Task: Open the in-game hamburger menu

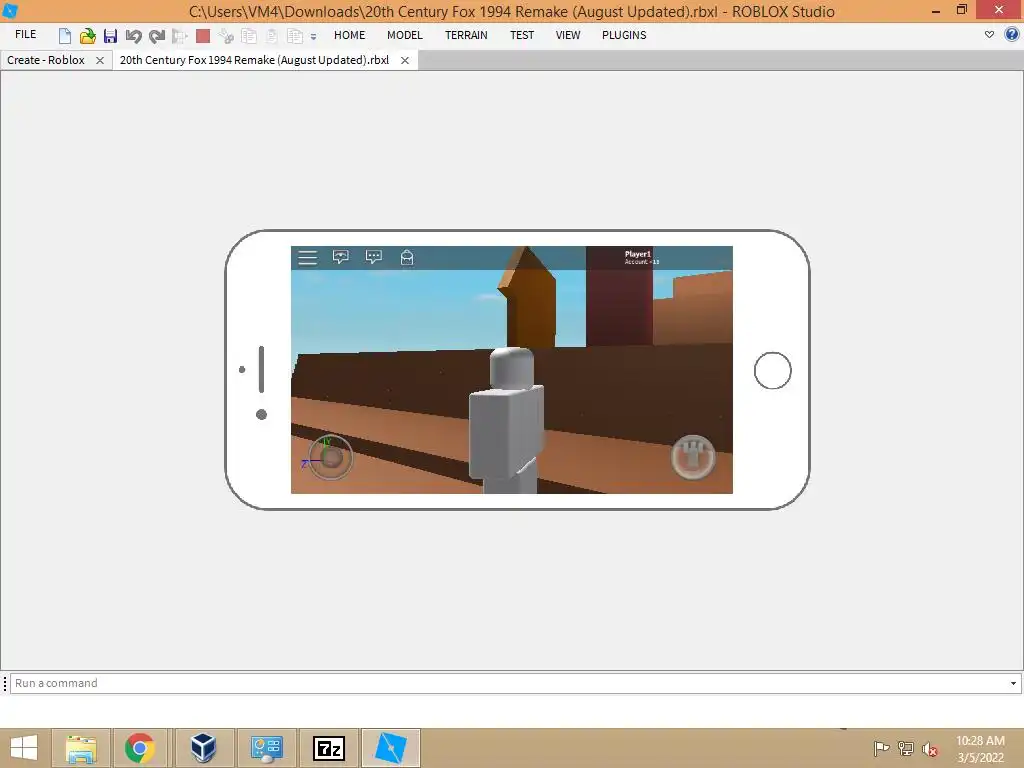Action: (x=308, y=257)
